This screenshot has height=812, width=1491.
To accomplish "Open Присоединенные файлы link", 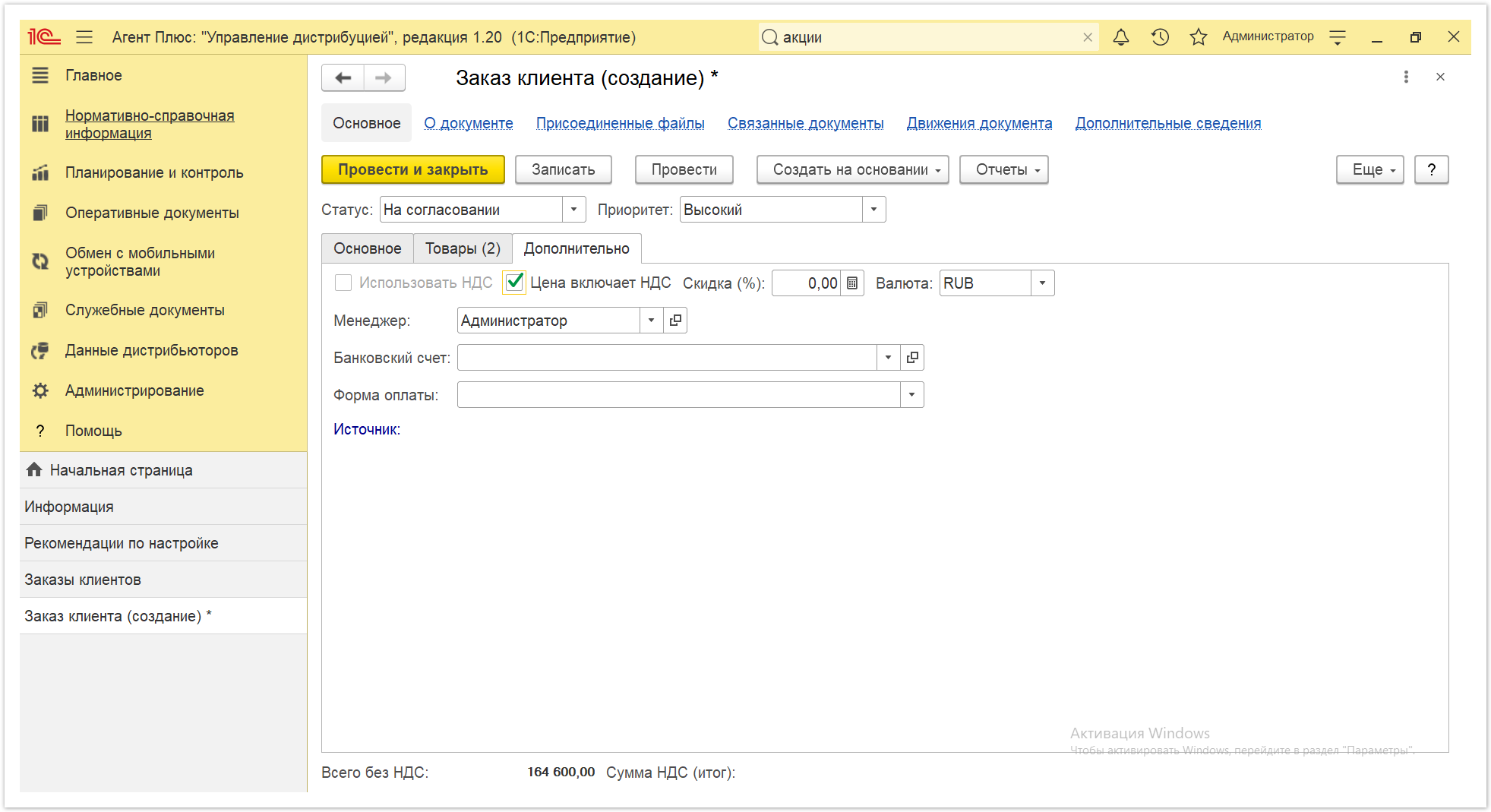I will (620, 123).
